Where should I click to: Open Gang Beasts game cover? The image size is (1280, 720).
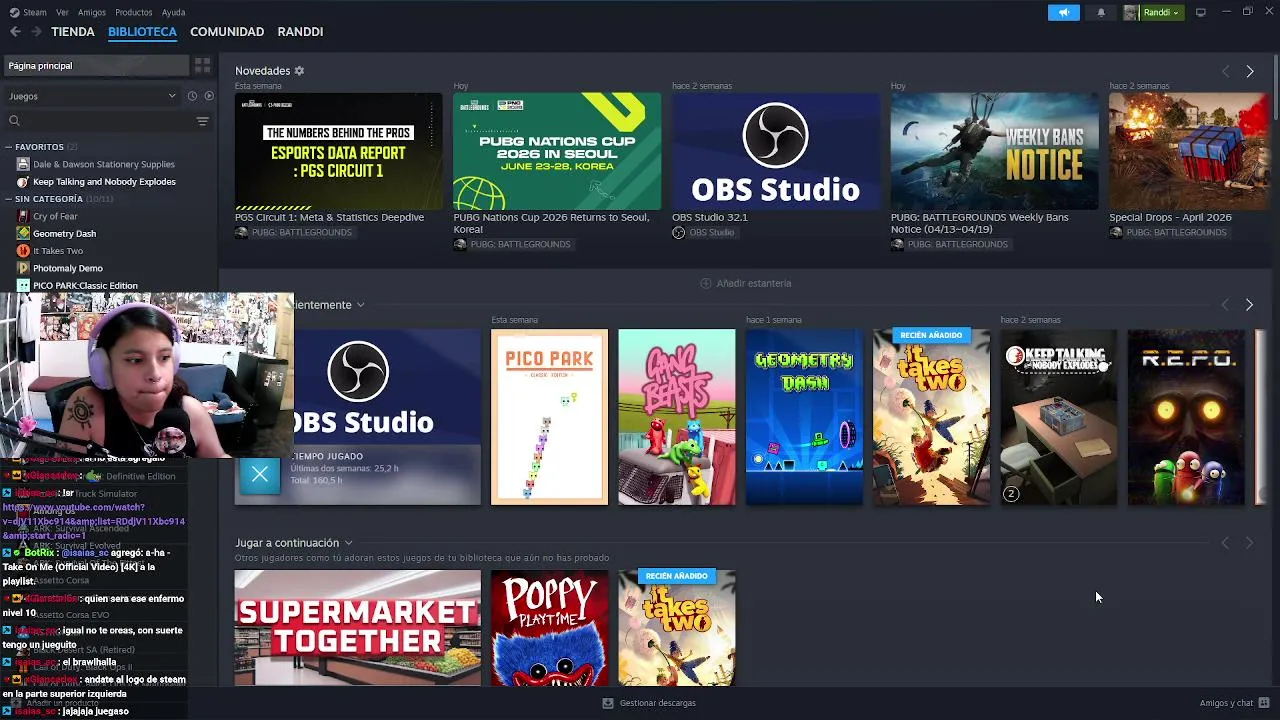coord(676,417)
